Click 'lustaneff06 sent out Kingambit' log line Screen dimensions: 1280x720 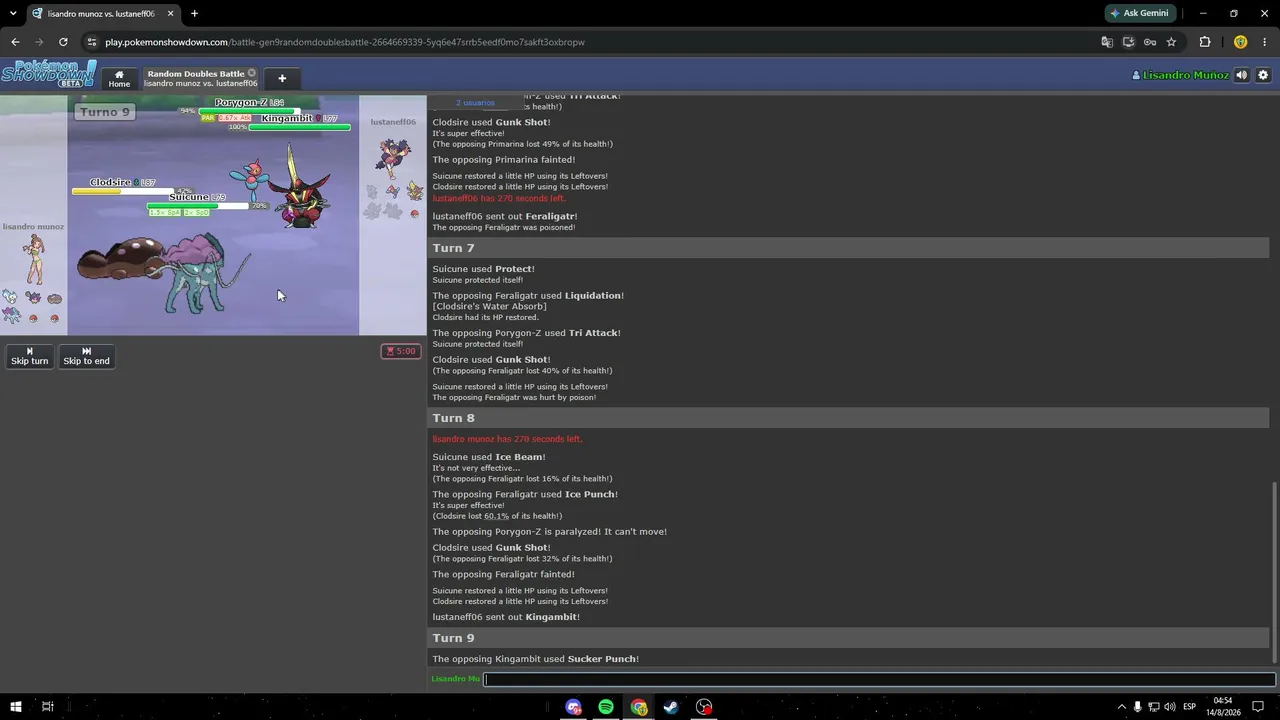pyautogui.click(x=506, y=617)
